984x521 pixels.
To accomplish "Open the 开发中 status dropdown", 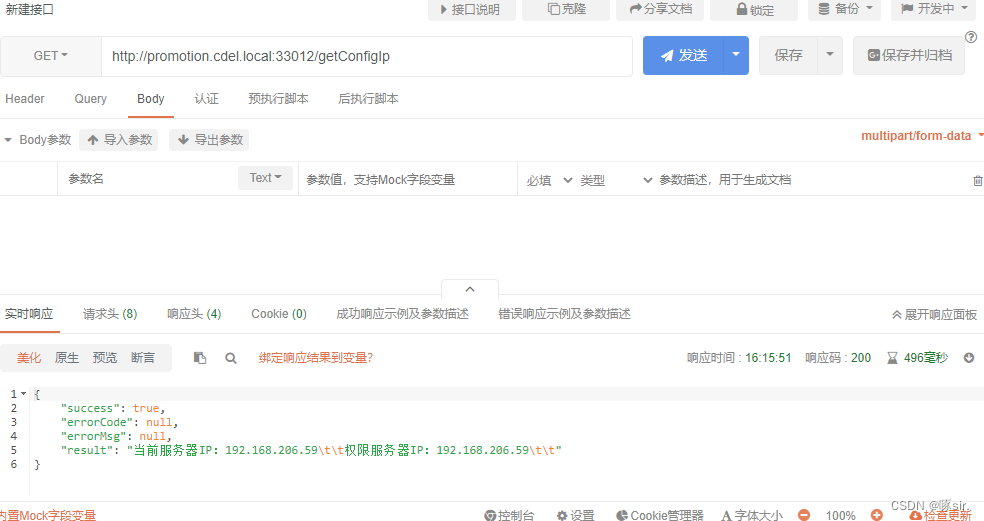I will click(934, 9).
